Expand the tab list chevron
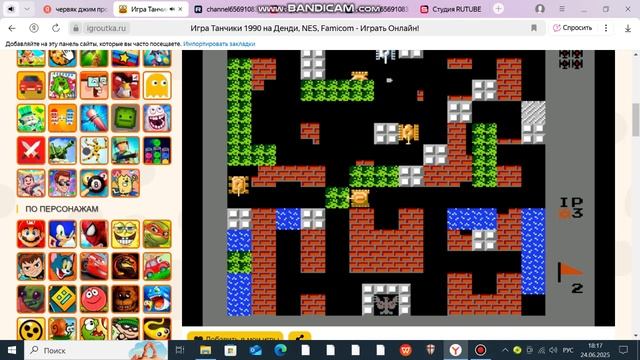Viewport: 640px width, 360px height. (27, 9)
